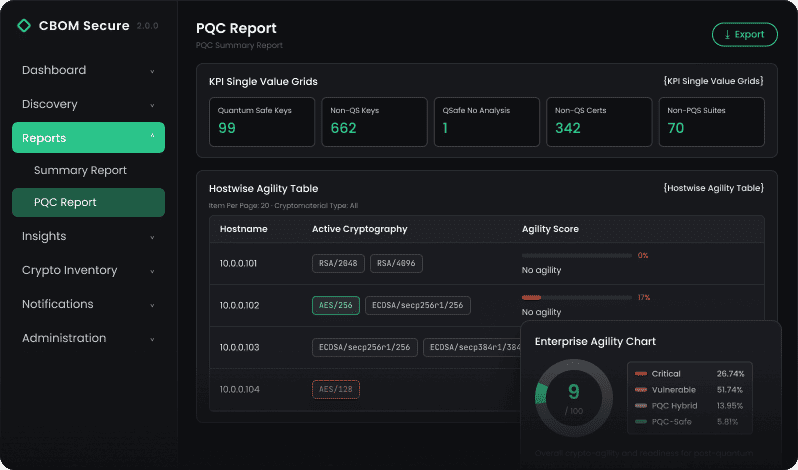
Task: Select the hostname 10.0.0.101 row
Action: coord(487,263)
